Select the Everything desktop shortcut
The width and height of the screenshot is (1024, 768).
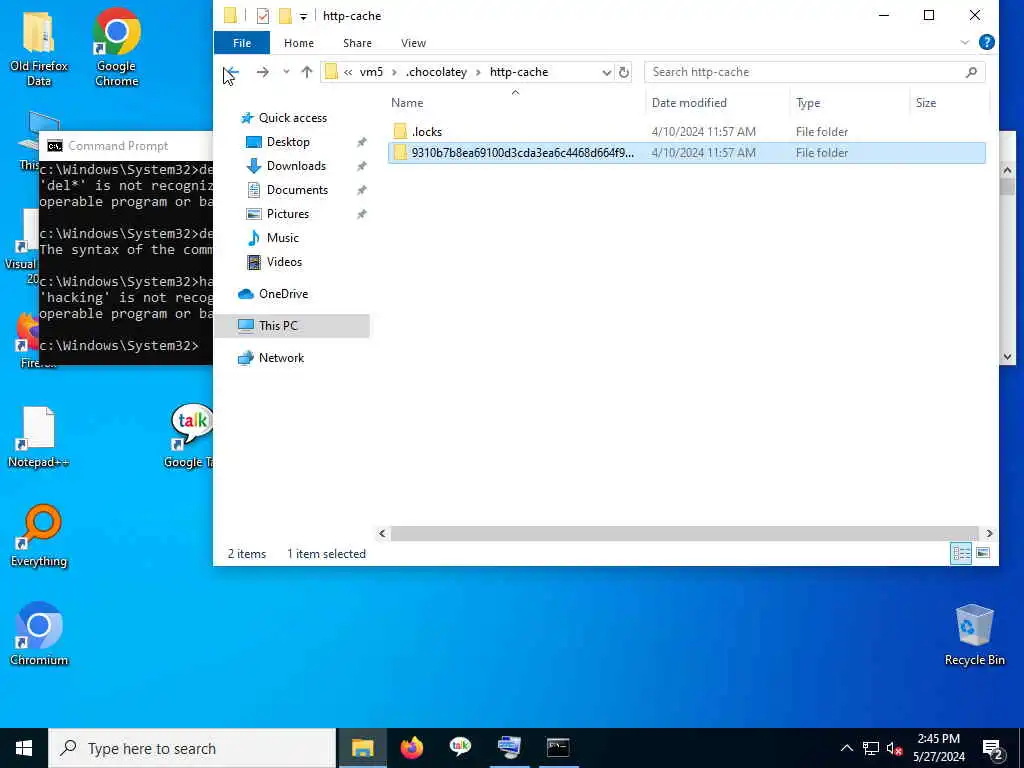(x=39, y=536)
